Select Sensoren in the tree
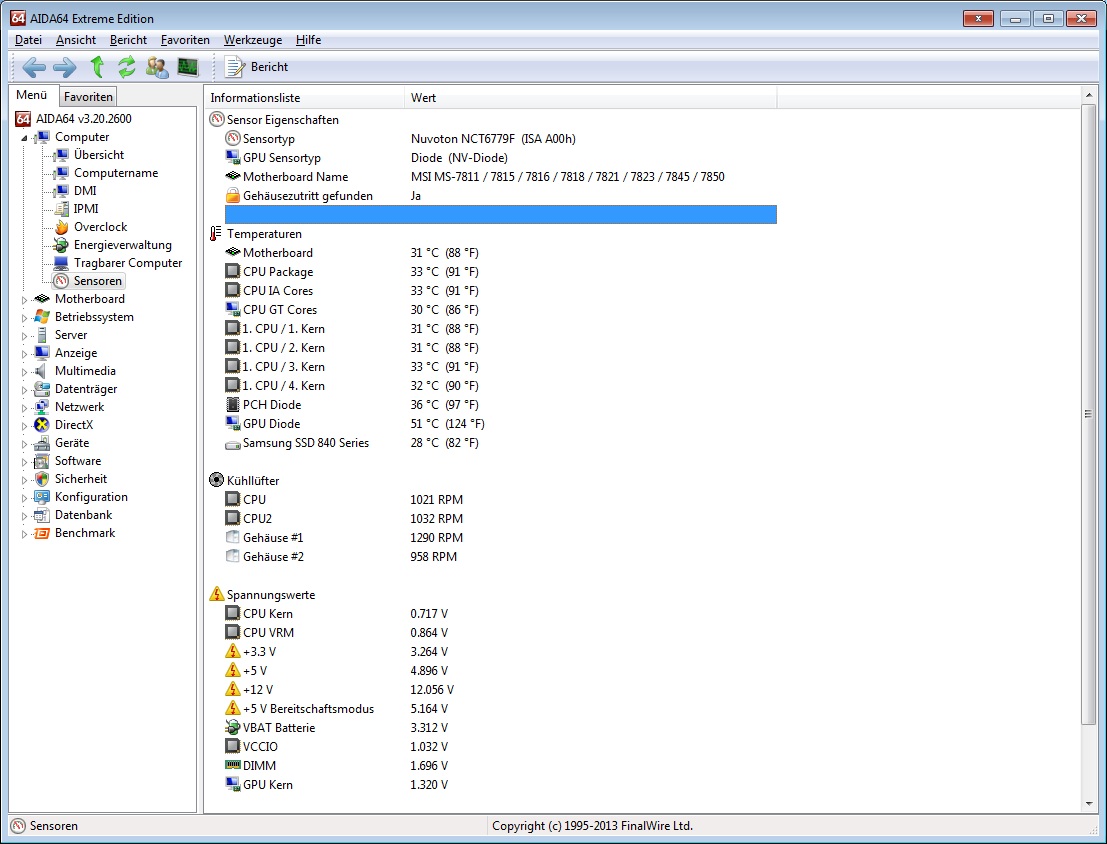 97,281
